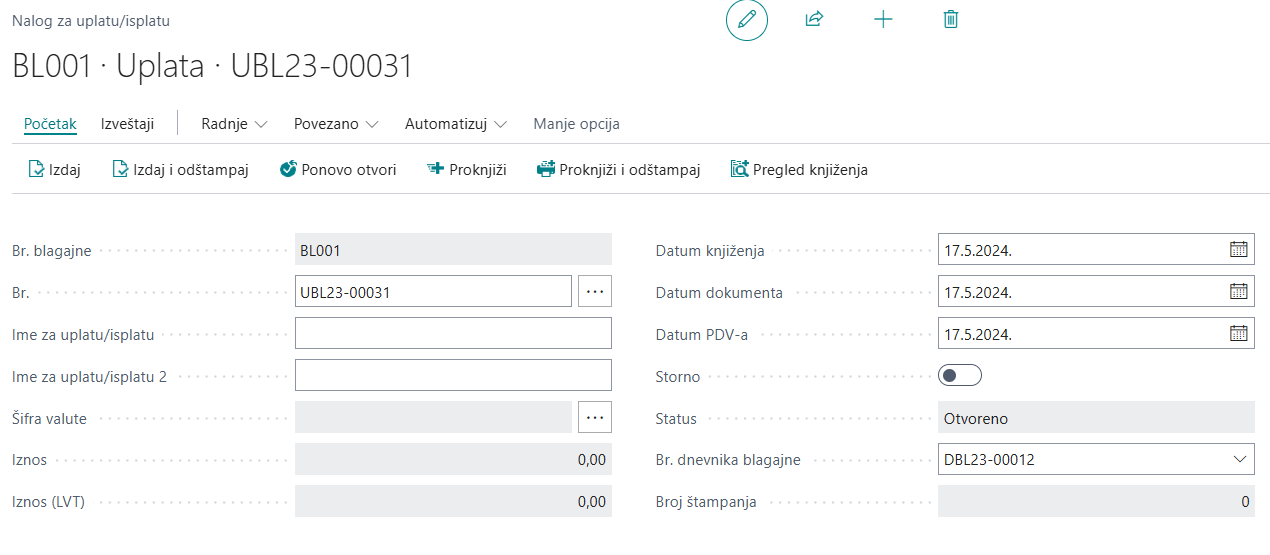
Task: Open the ellipsis lookup beside Br. field
Action: (595, 292)
